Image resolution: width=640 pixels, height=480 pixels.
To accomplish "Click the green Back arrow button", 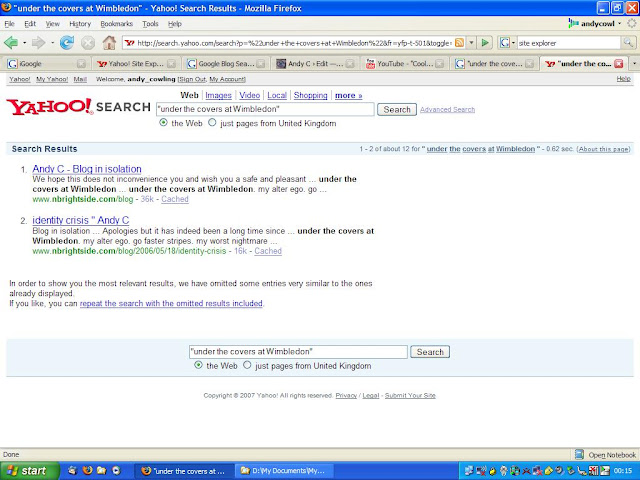I will (11, 42).
